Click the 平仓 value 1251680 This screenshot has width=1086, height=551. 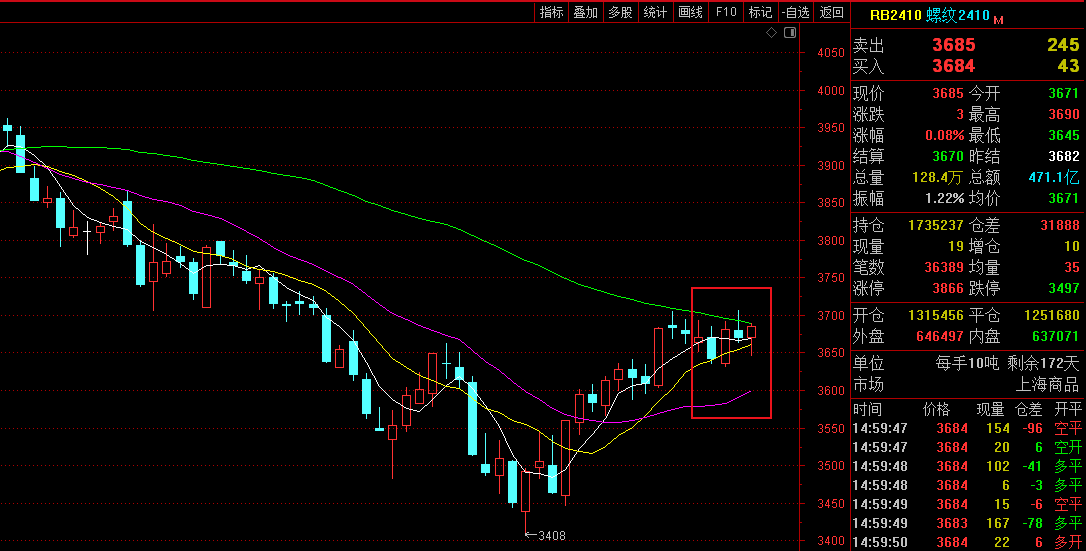[x=1052, y=316]
